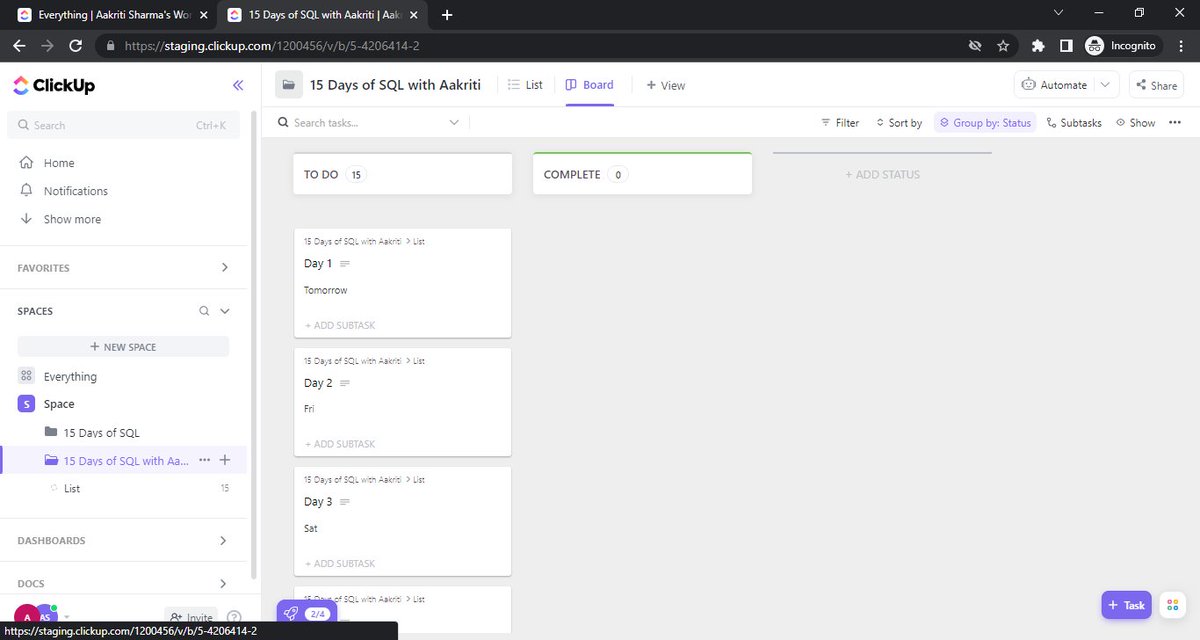The height and width of the screenshot is (640, 1200).
Task: Click the description icon on Day 3
Action: 345,502
